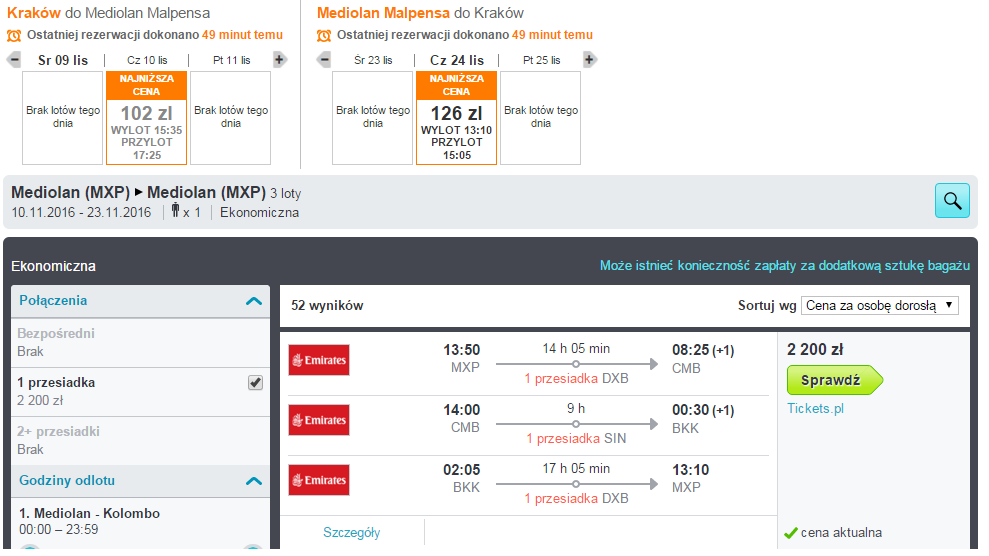Click 14:00 CMB departure time

click(462, 410)
